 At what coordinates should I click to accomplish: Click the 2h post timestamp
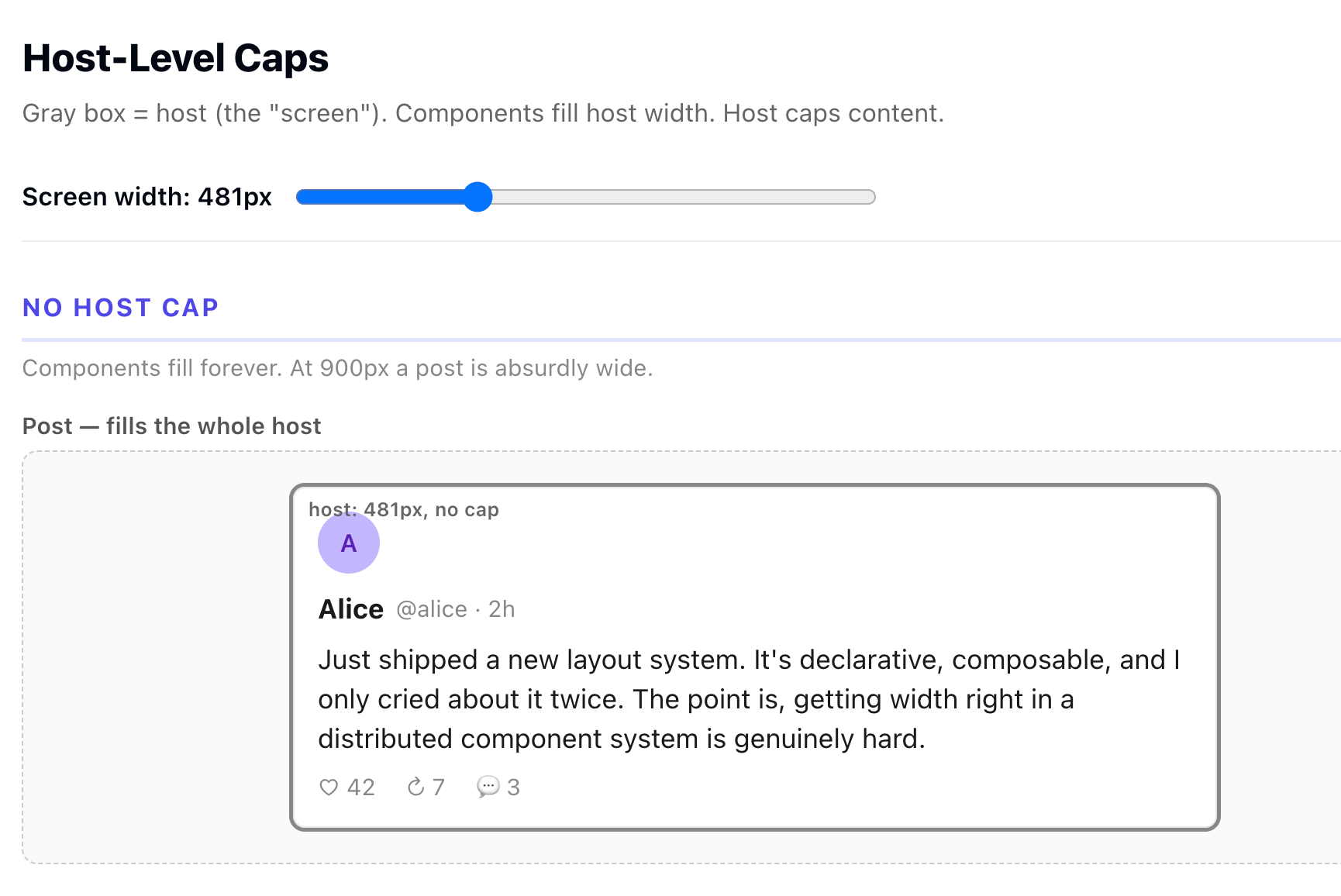(x=502, y=610)
